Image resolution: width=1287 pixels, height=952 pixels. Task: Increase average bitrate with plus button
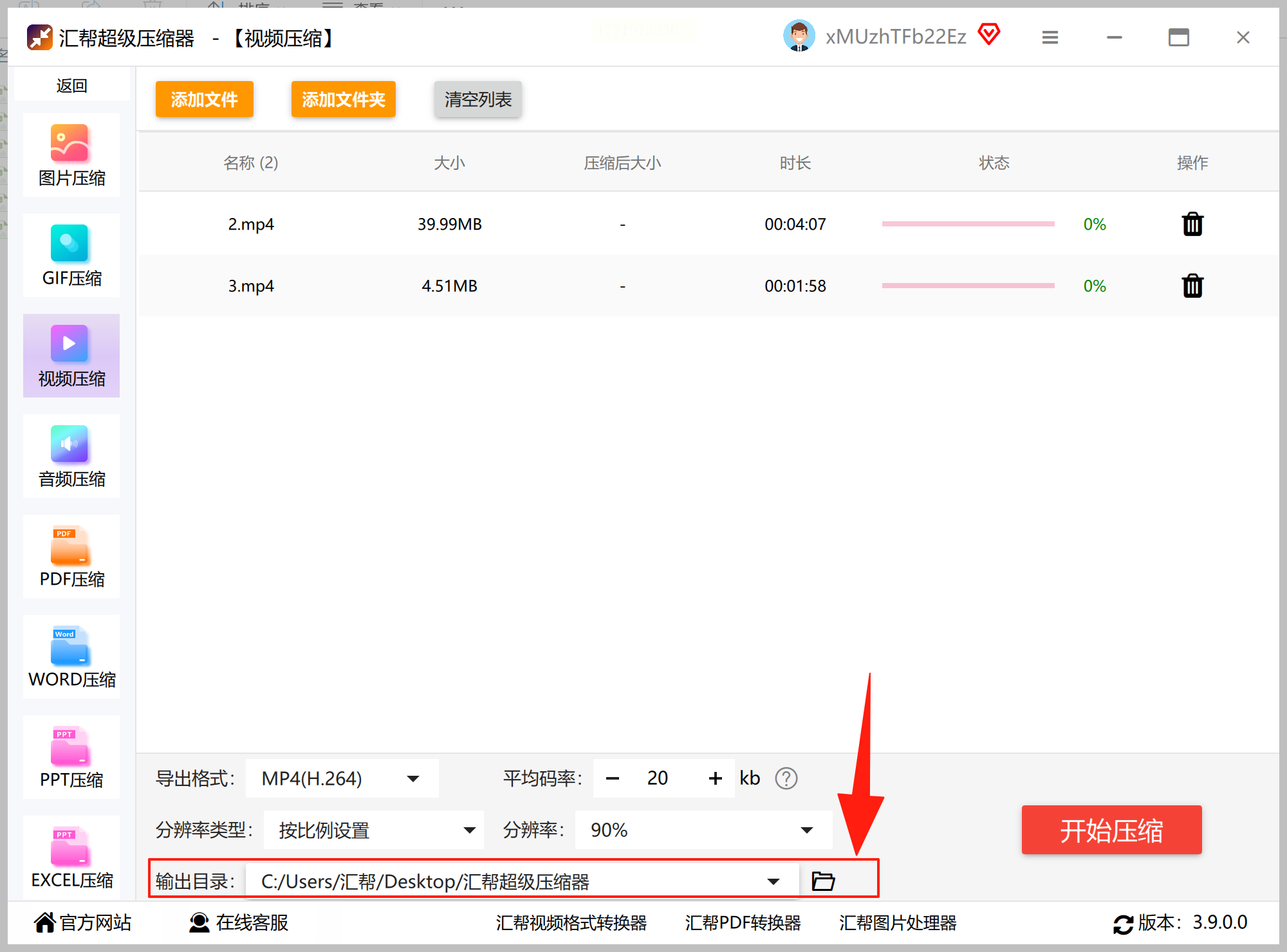(x=715, y=779)
